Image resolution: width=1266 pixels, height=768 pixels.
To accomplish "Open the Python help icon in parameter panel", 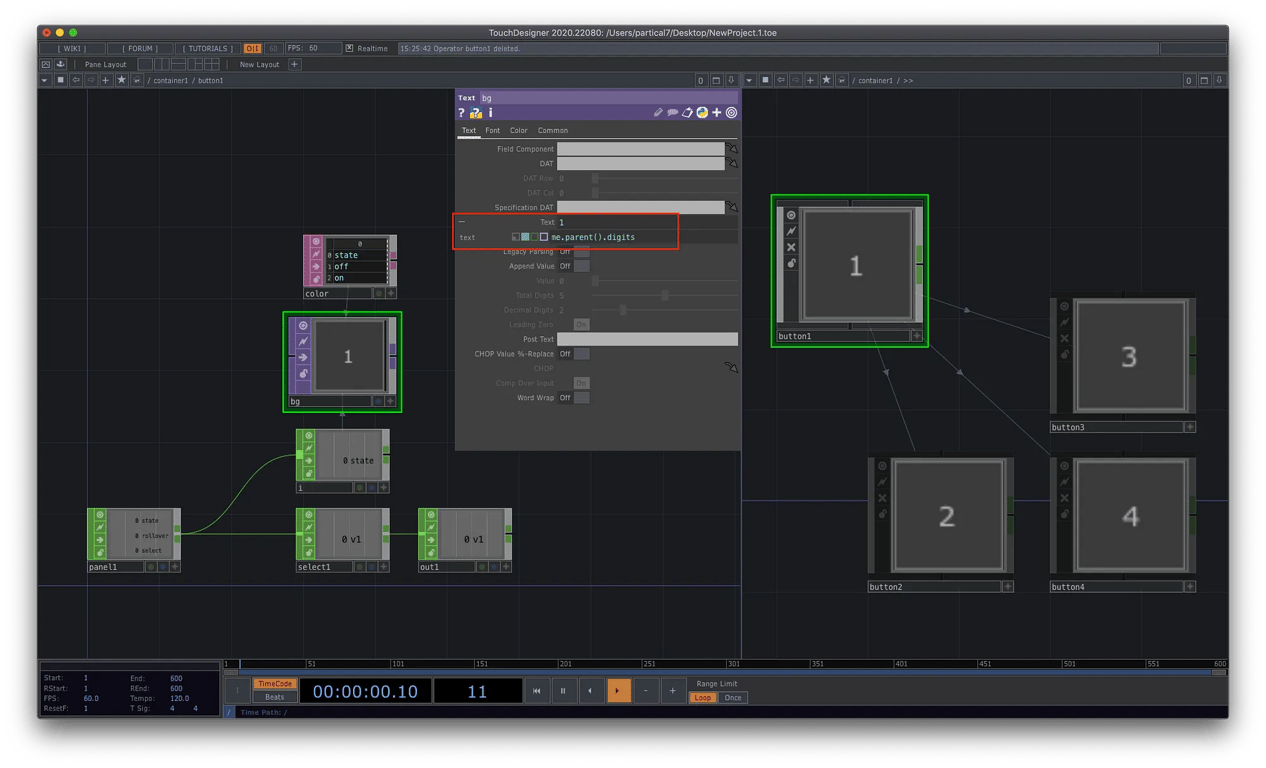I will point(475,114).
